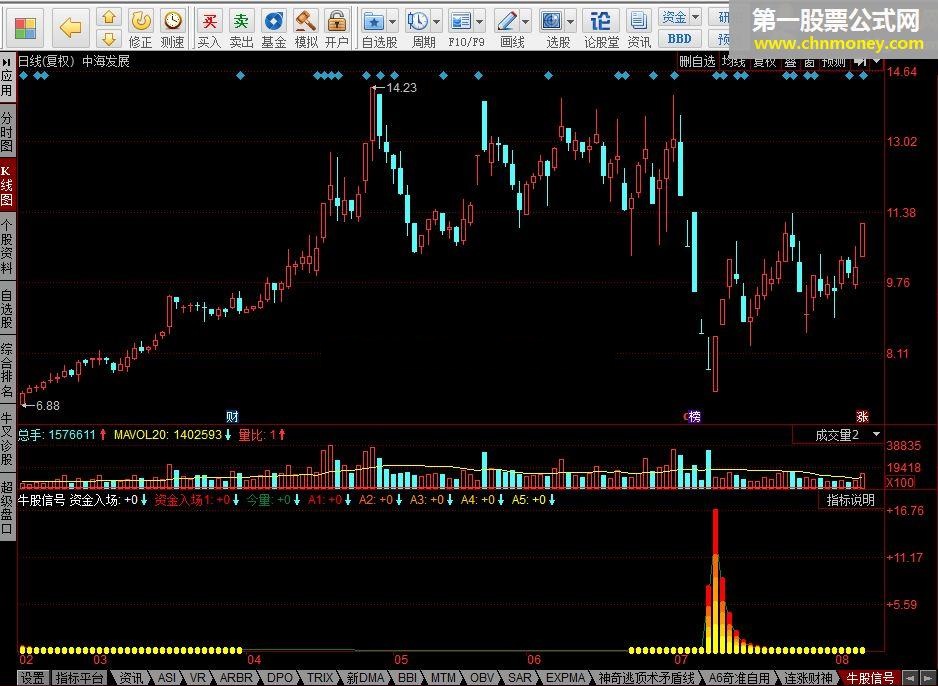This screenshot has height=686, width=938.
Task: Toggle 复权 price adjustment
Action: 765,61
